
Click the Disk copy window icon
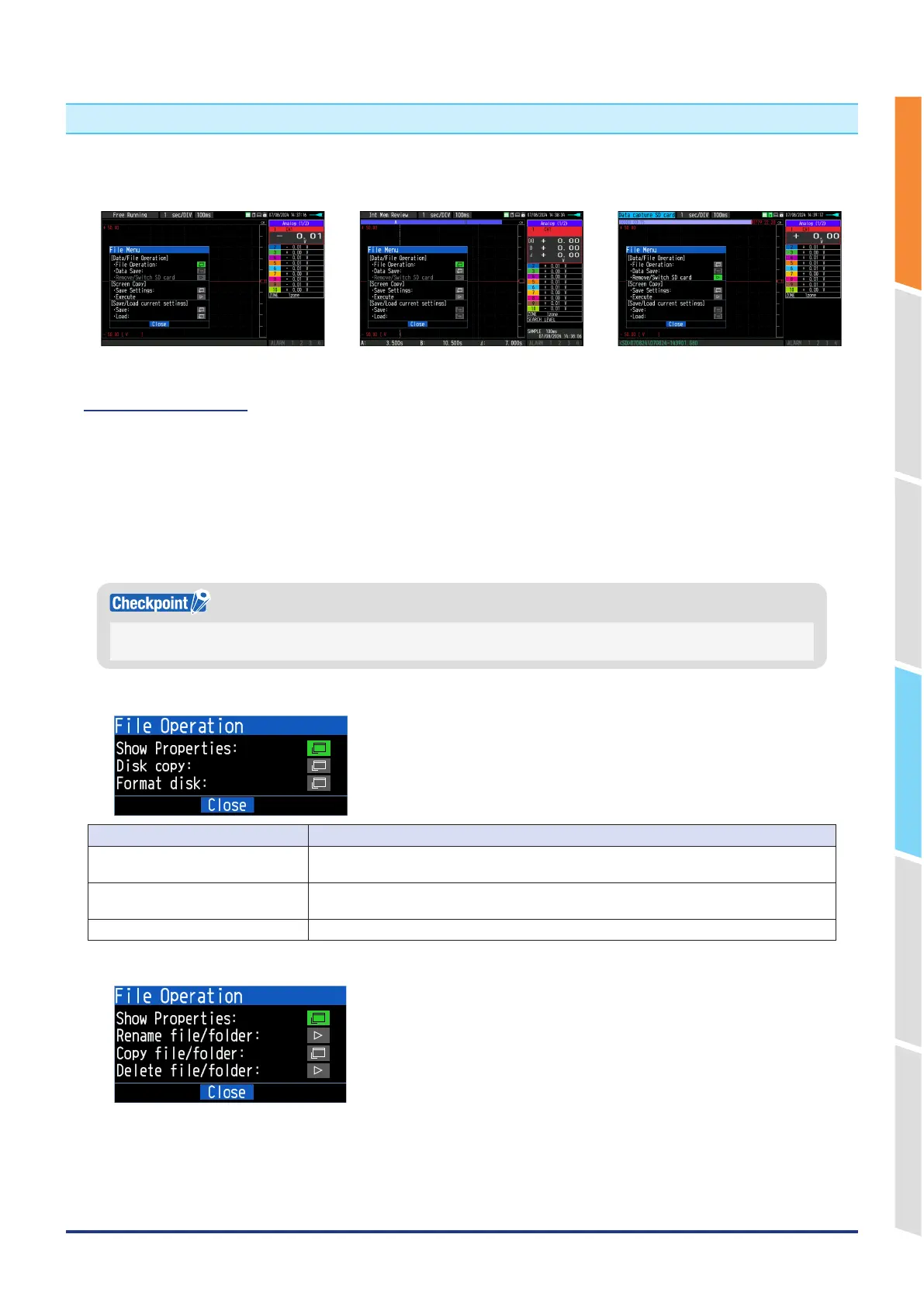click(x=319, y=765)
